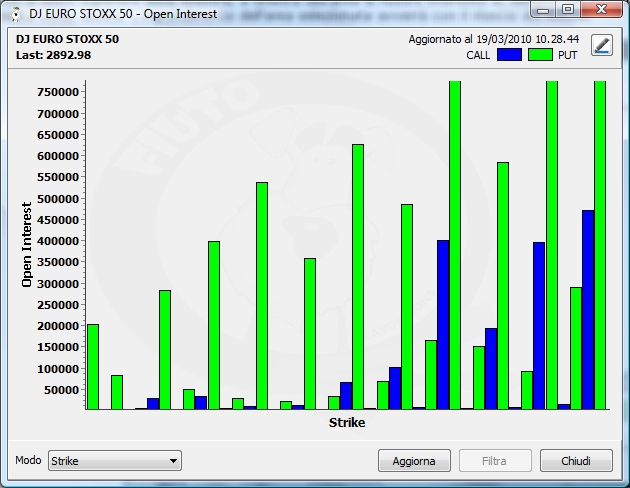Click the blue CALL legend swatch
Image resolution: width=630 pixels, height=488 pixels.
coord(509,55)
